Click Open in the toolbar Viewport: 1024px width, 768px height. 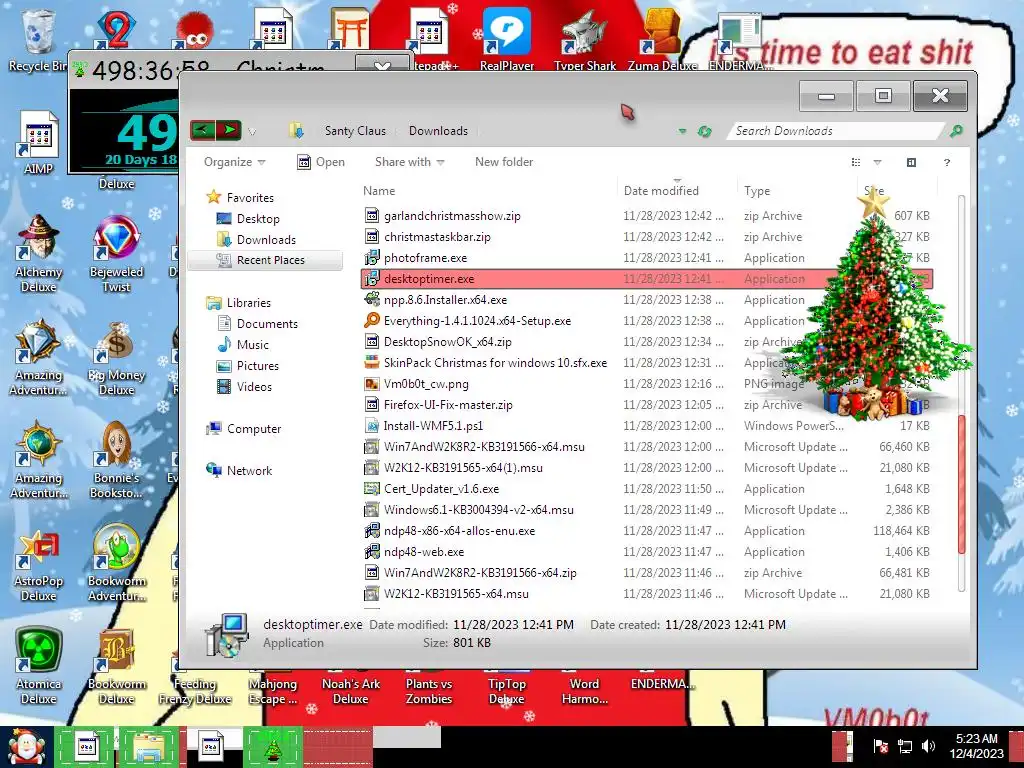(321, 162)
